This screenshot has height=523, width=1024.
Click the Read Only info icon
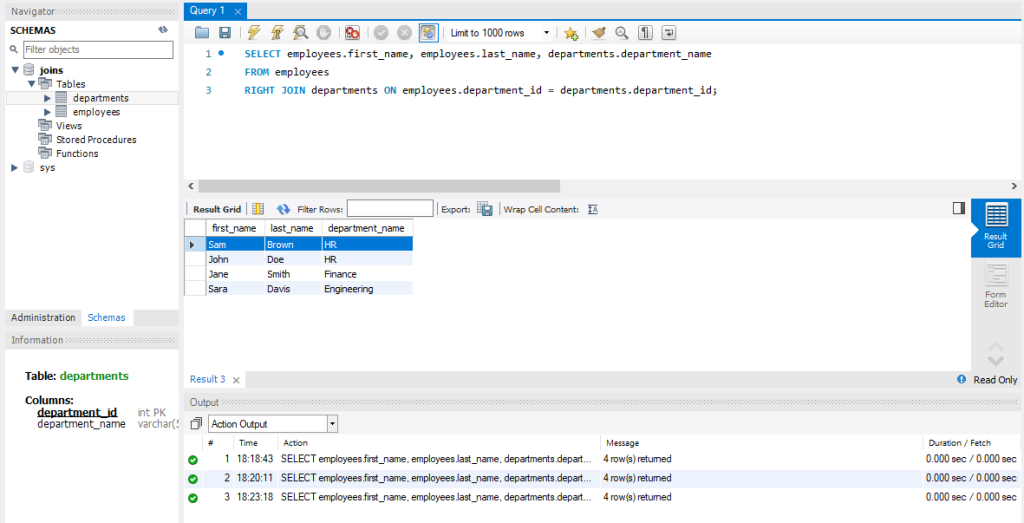pyautogui.click(x=961, y=379)
